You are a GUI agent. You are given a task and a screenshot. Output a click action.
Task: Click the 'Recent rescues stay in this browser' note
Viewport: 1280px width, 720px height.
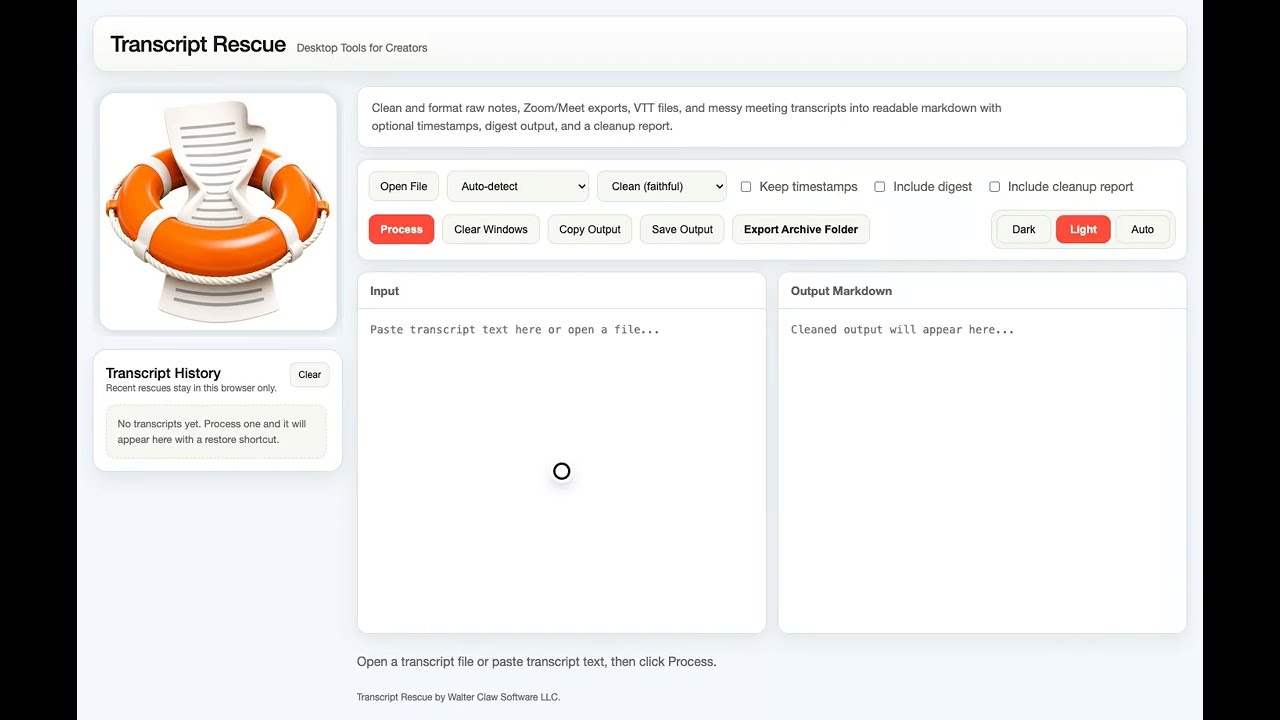pyautogui.click(x=191, y=388)
